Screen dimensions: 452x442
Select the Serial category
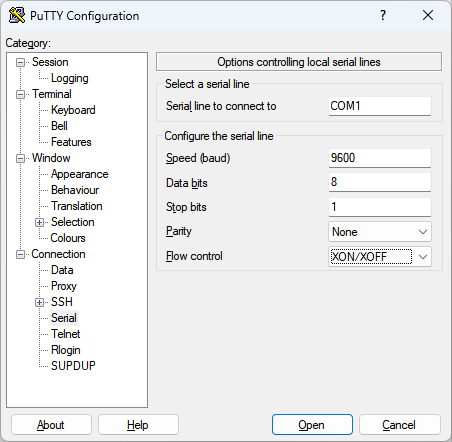pos(64,318)
